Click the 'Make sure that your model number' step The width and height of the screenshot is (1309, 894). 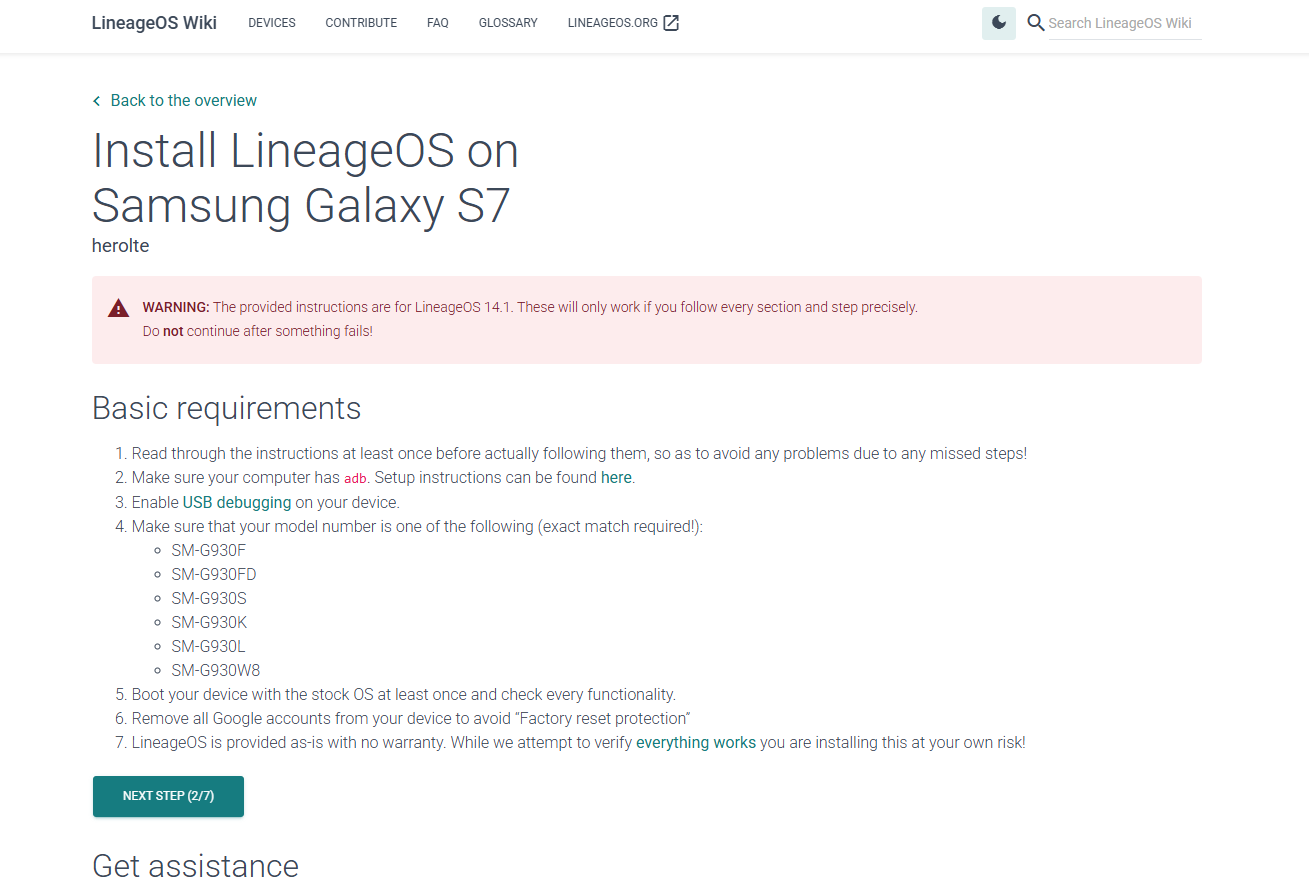point(417,526)
